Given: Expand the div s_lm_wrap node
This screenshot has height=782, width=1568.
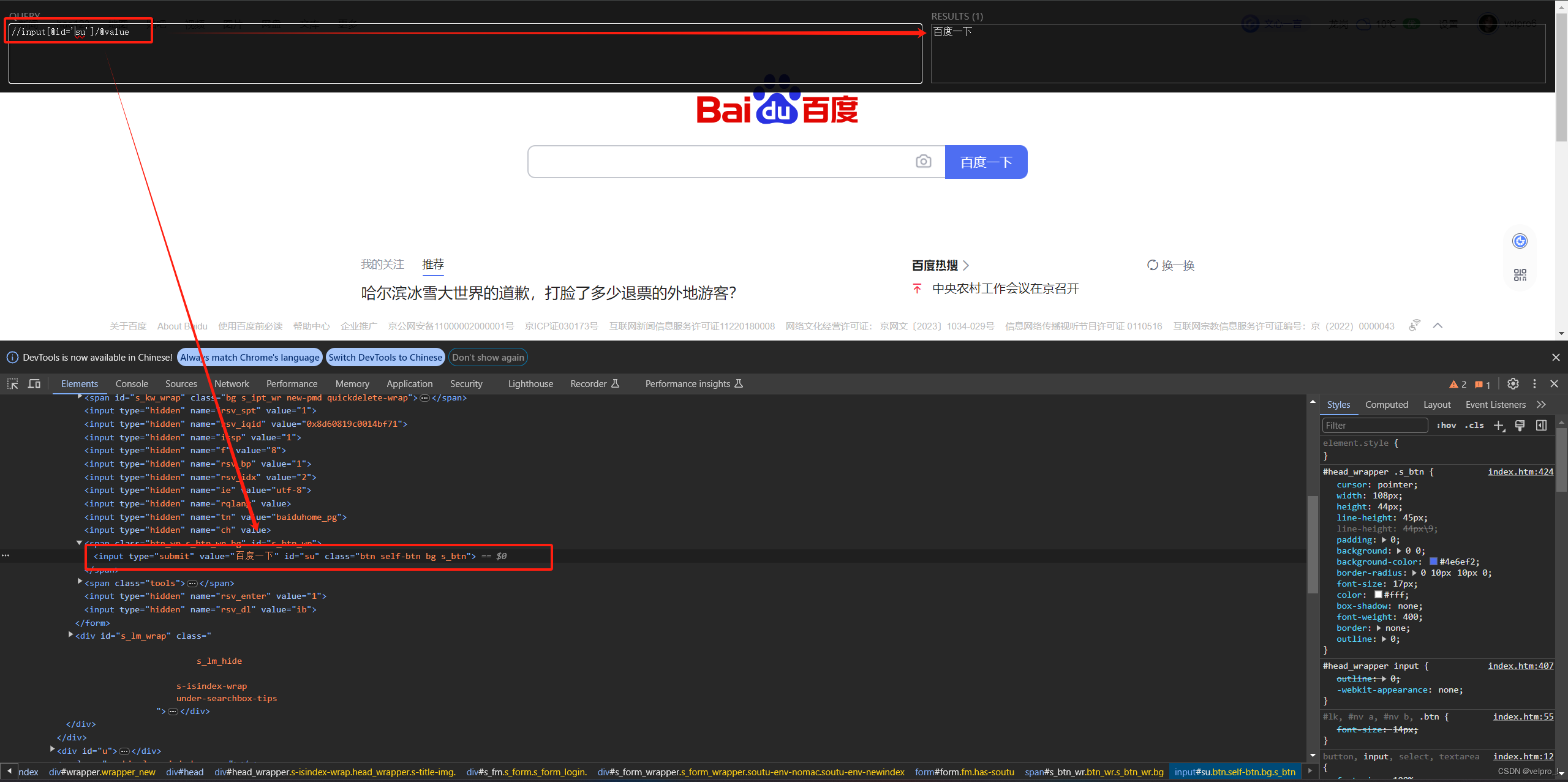Looking at the screenshot, I should click(70, 635).
